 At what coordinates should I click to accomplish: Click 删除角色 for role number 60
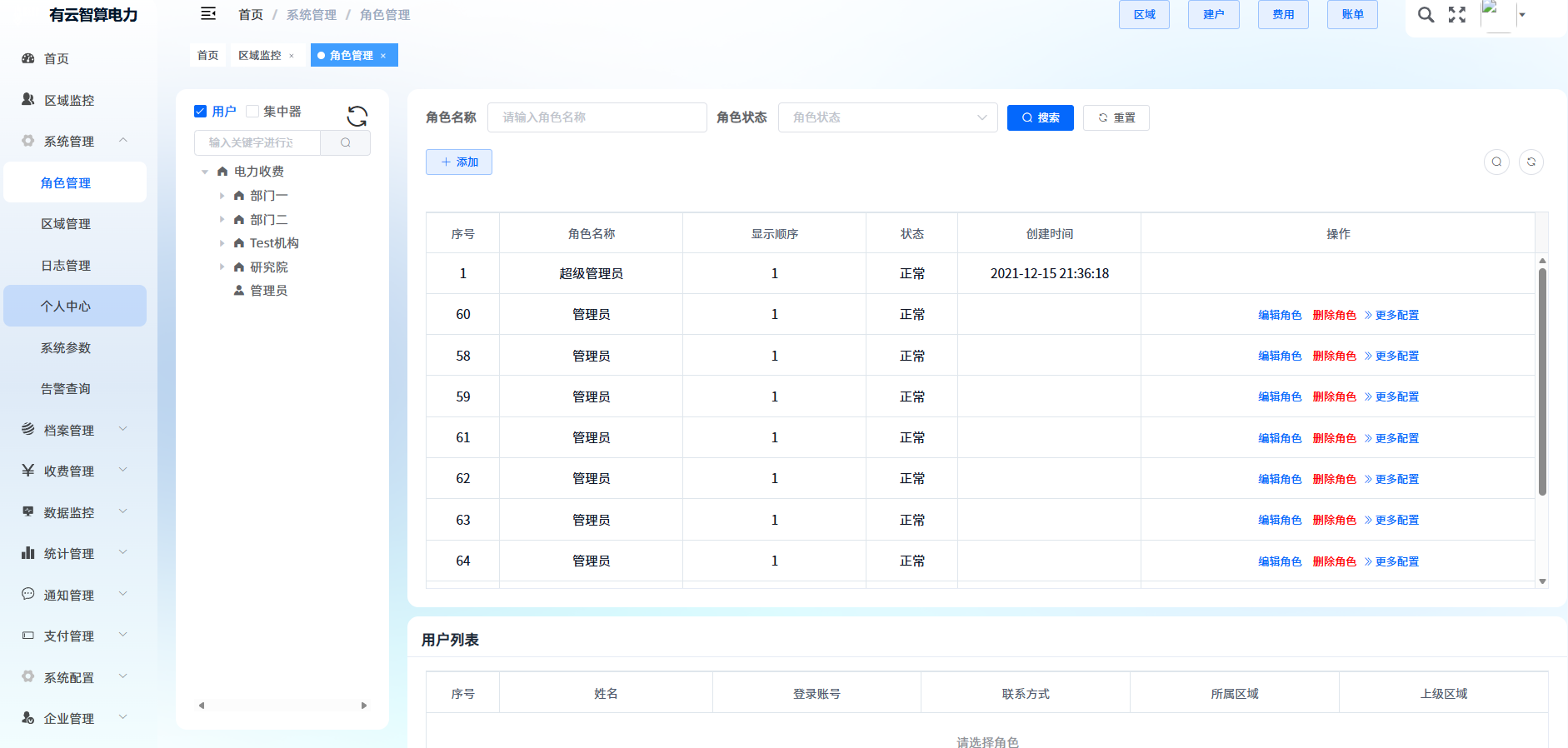pyautogui.click(x=1334, y=315)
